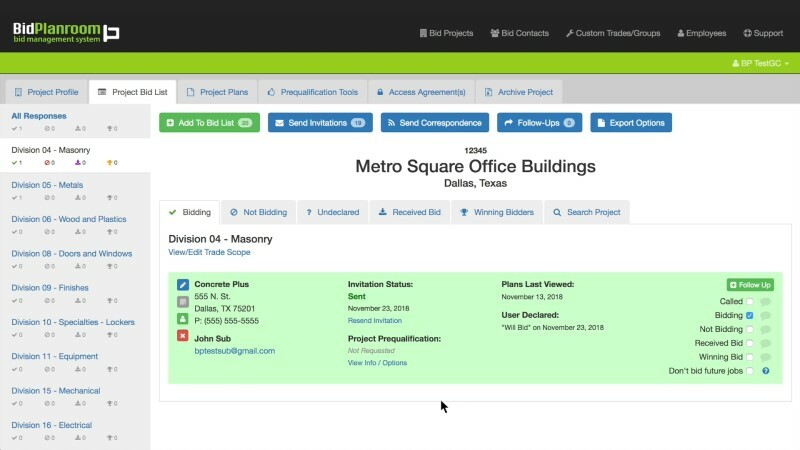Select Division 15 - Mechanical in the sidebar
This screenshot has width=800, height=450.
(56, 391)
